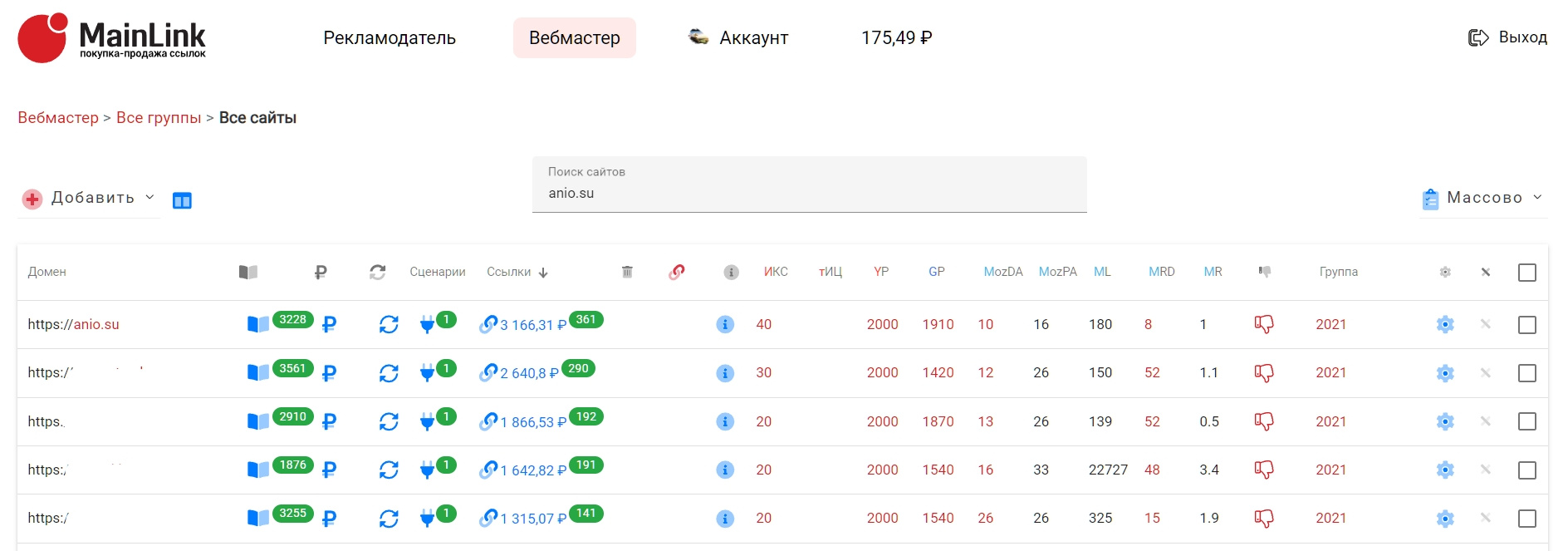Viewport: 1568px width, 551px height.
Task: Click the refresh icon in table header
Action: [x=378, y=272]
